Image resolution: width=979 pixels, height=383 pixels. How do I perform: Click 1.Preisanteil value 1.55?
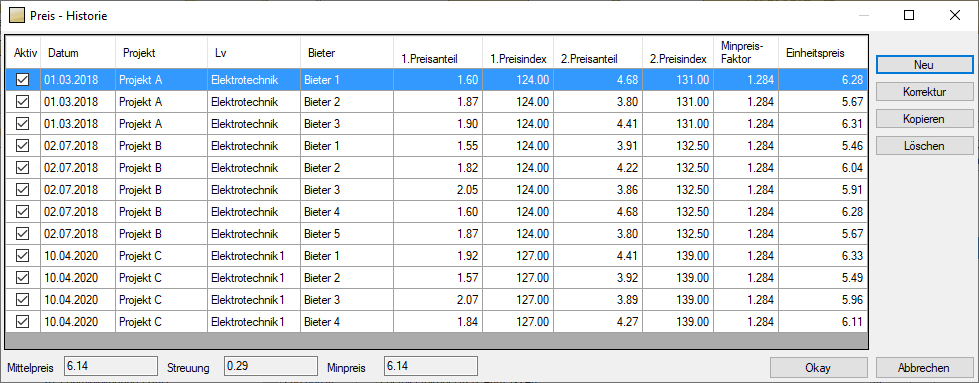[438, 146]
